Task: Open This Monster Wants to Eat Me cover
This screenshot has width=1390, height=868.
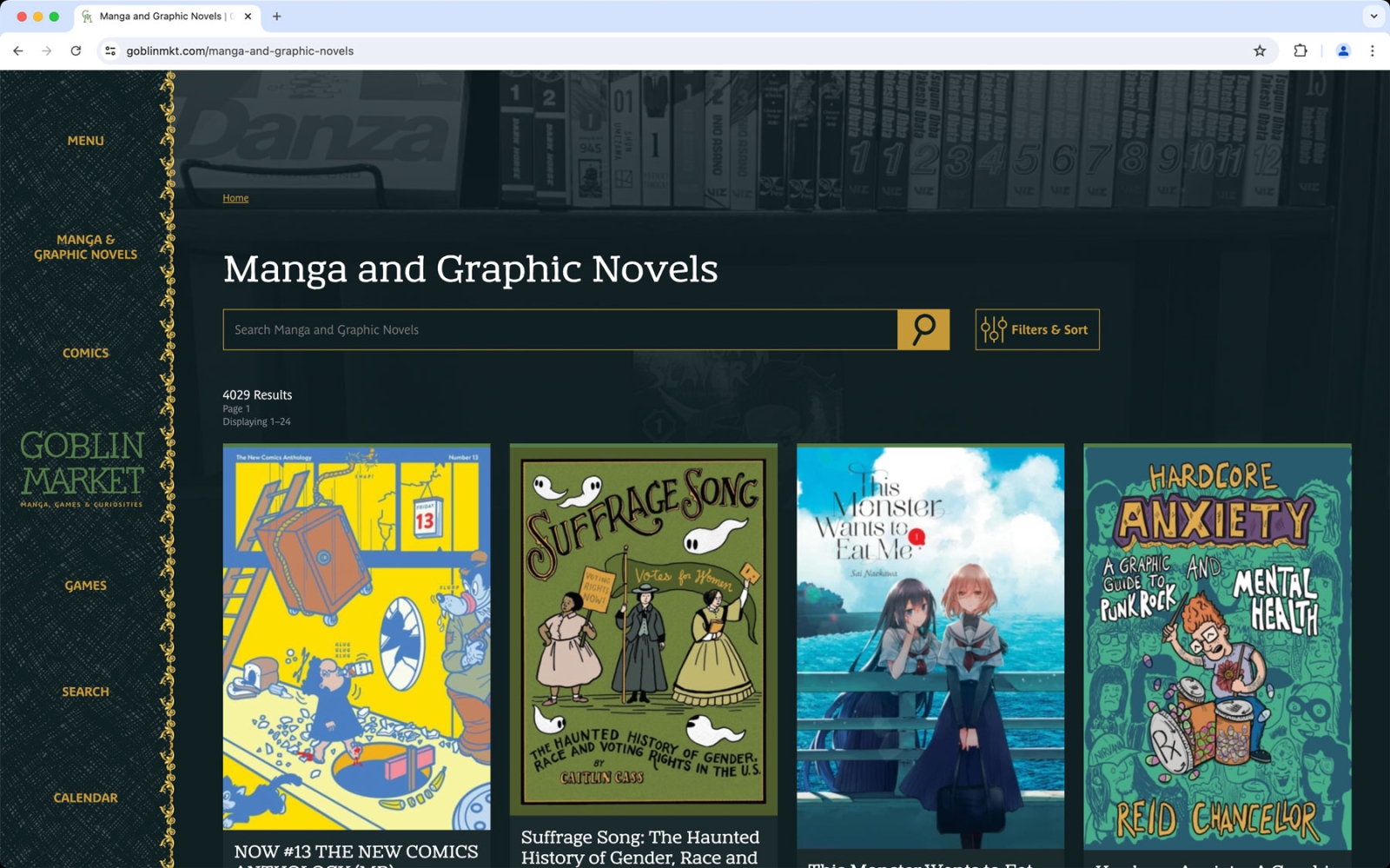Action: coord(930,646)
